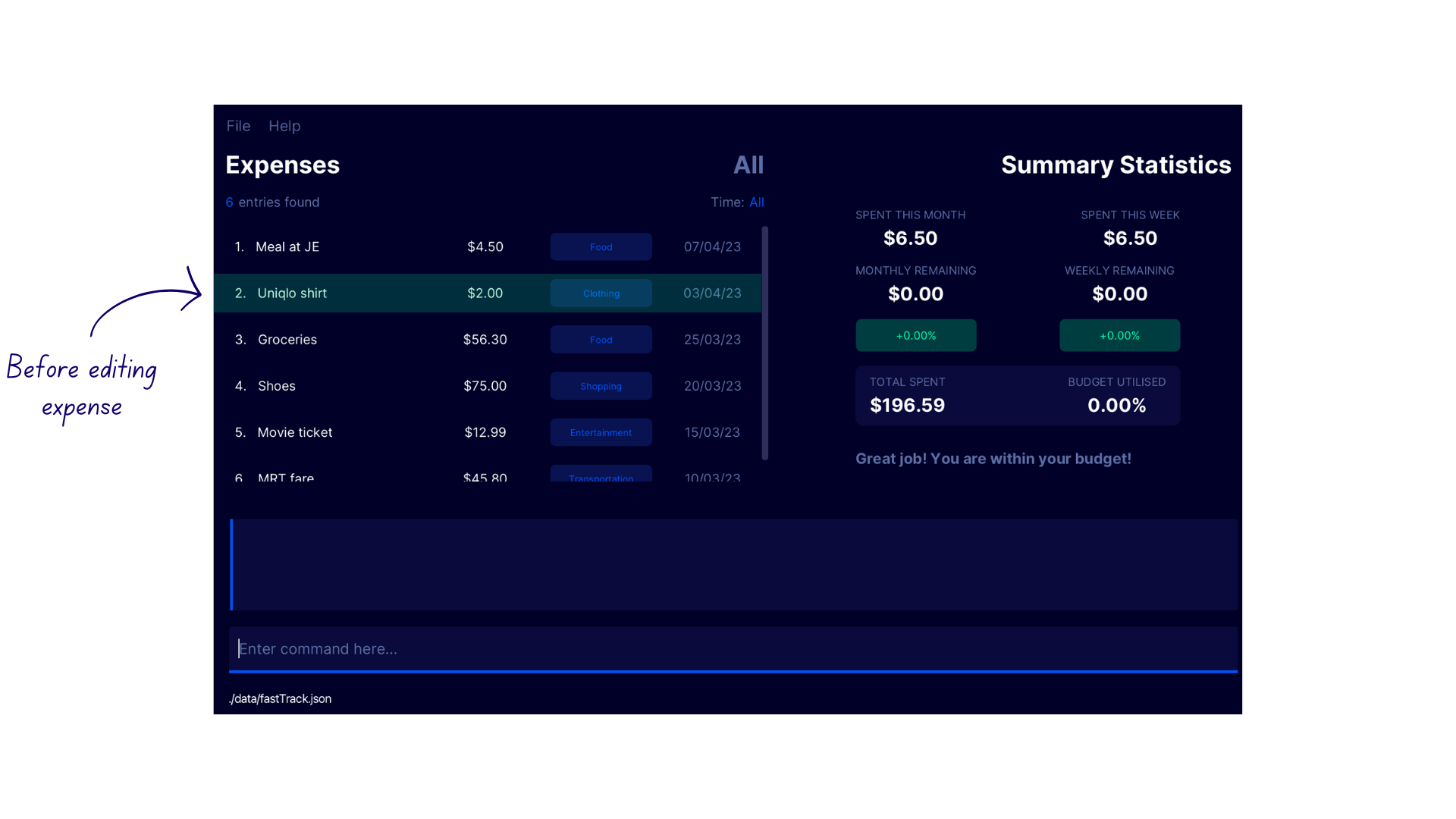Expand the Time filter dropdown

(755, 201)
